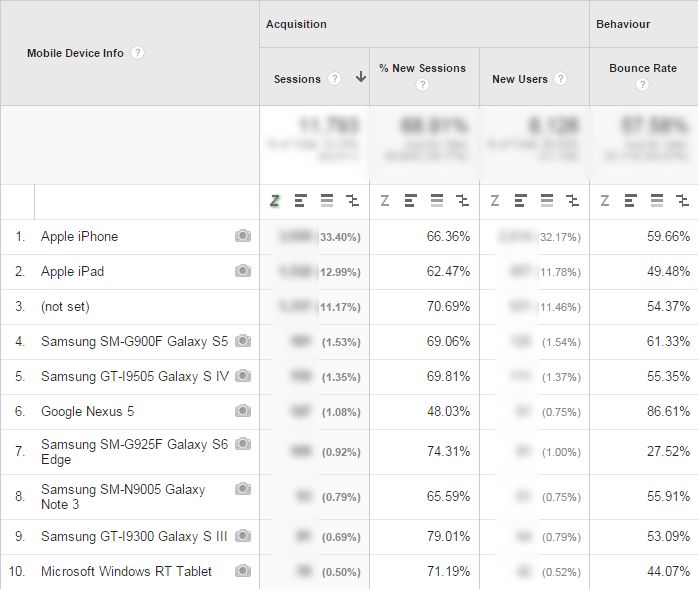This screenshot has width=698, height=589.
Task: Sort table by Bounce Rate header
Action: pos(643,68)
